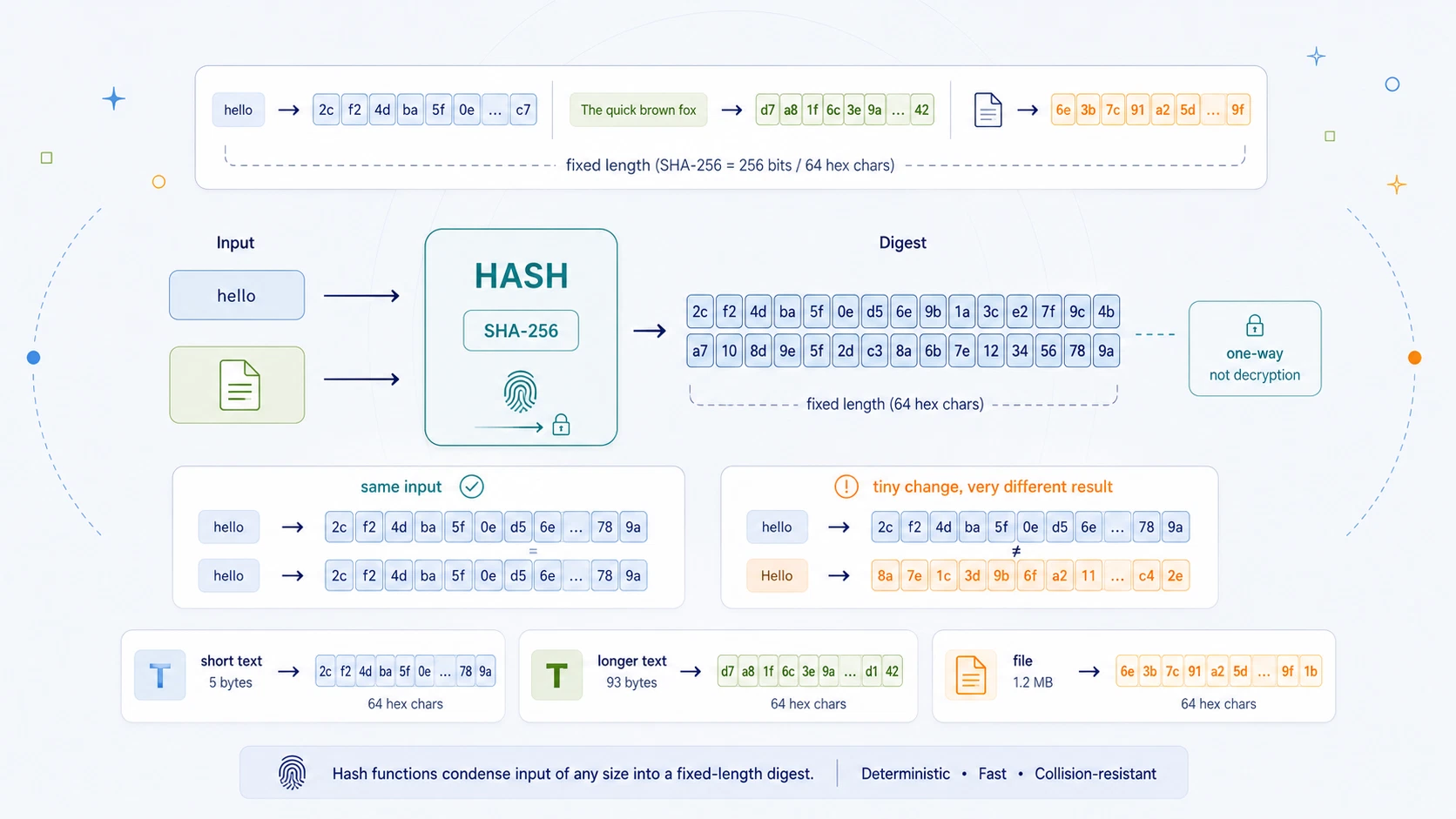The width and height of the screenshot is (1456, 819).
Task: Click the green T icon for longer text
Action: (x=556, y=675)
